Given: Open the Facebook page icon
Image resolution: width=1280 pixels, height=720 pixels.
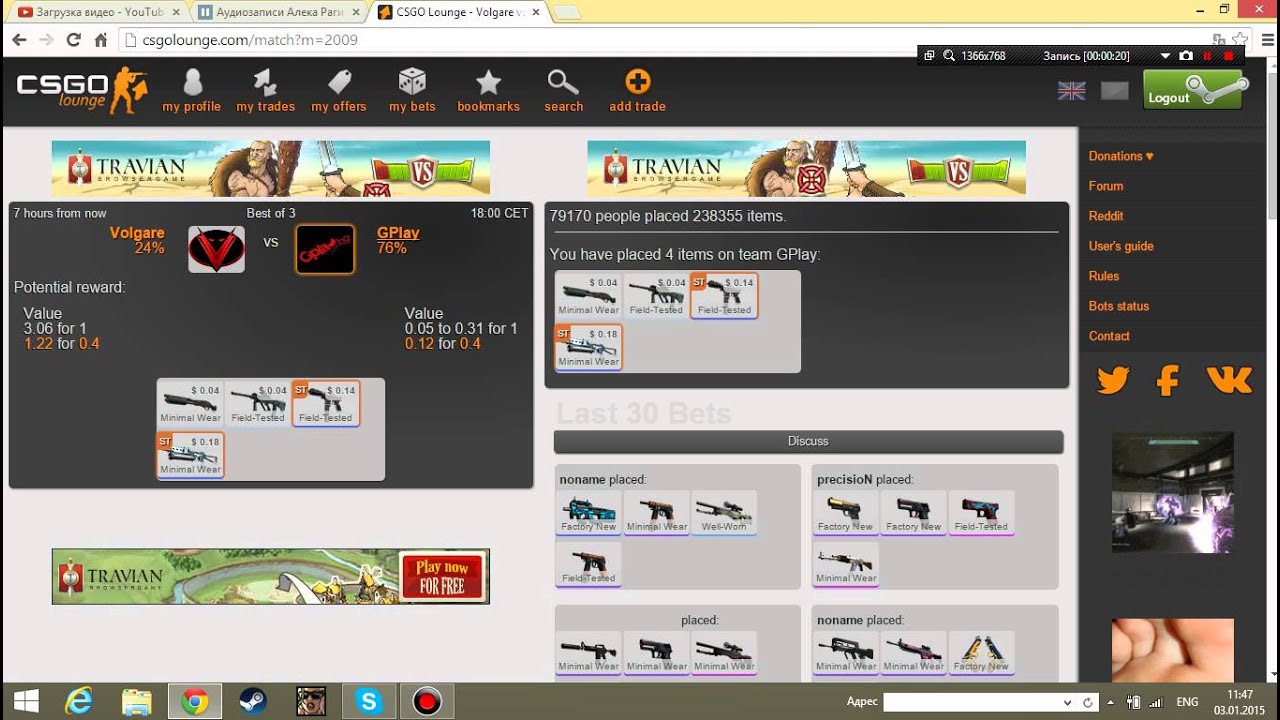Looking at the screenshot, I should [x=1167, y=380].
